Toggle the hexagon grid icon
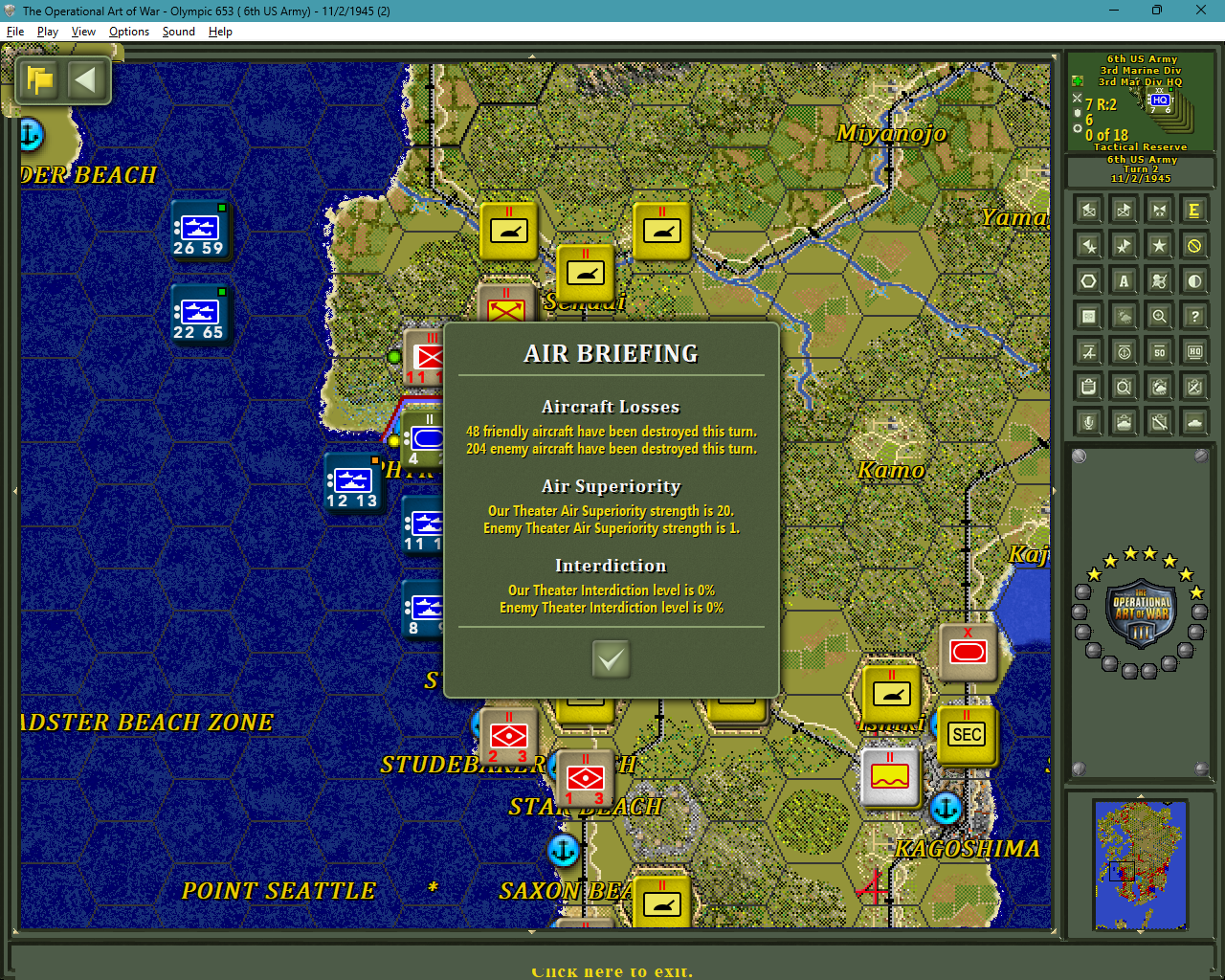This screenshot has height=980, width=1225. point(1089,280)
